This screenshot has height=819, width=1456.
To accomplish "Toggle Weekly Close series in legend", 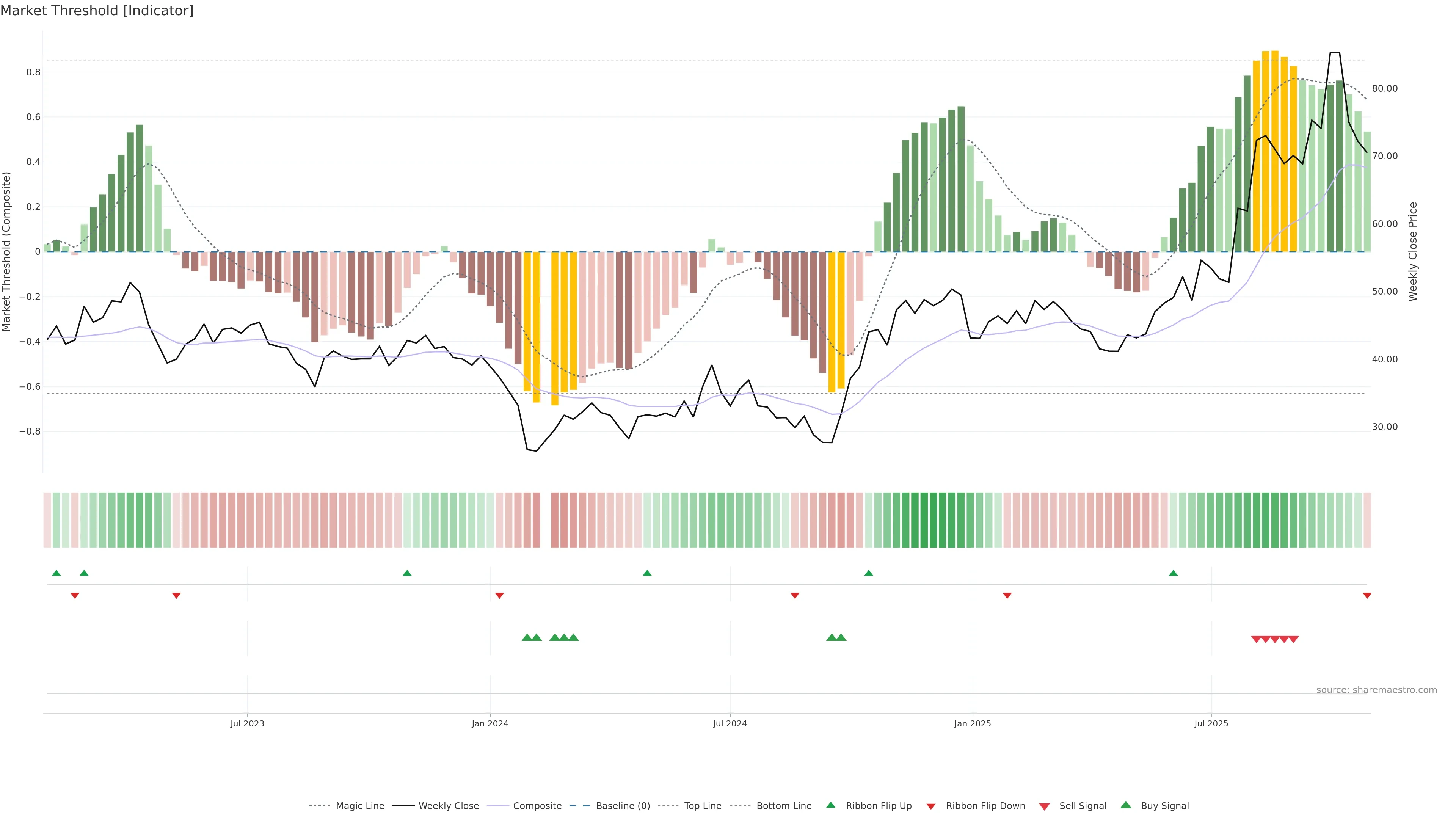I will pyautogui.click(x=448, y=805).
